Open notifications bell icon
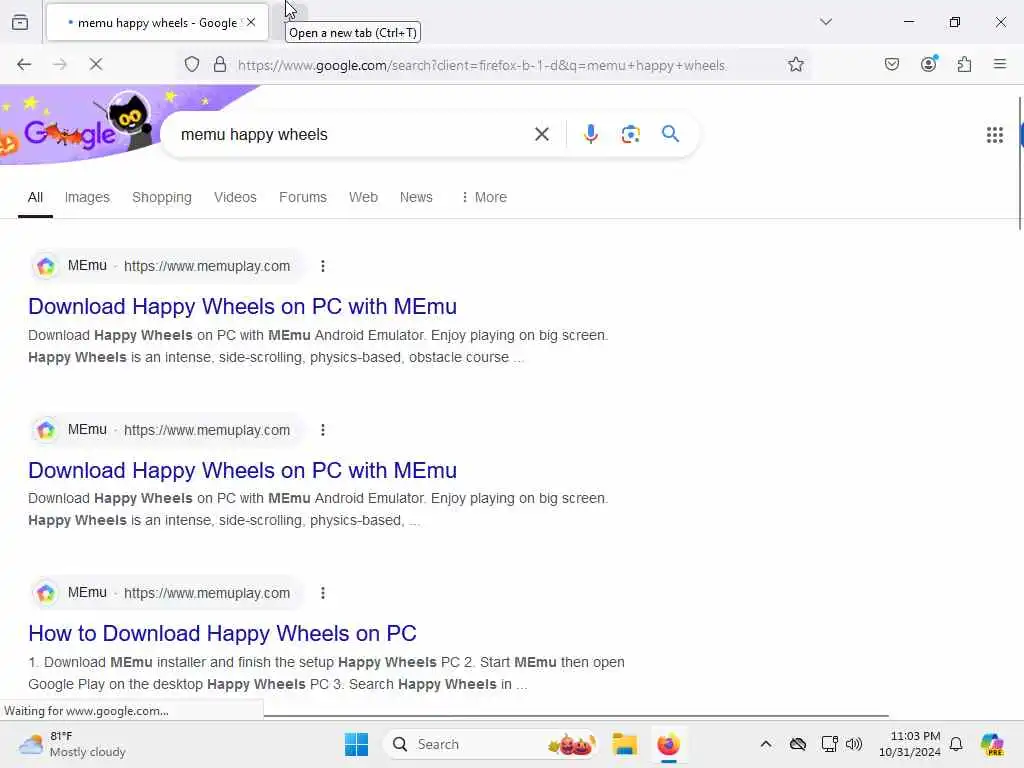 pyautogui.click(x=956, y=744)
